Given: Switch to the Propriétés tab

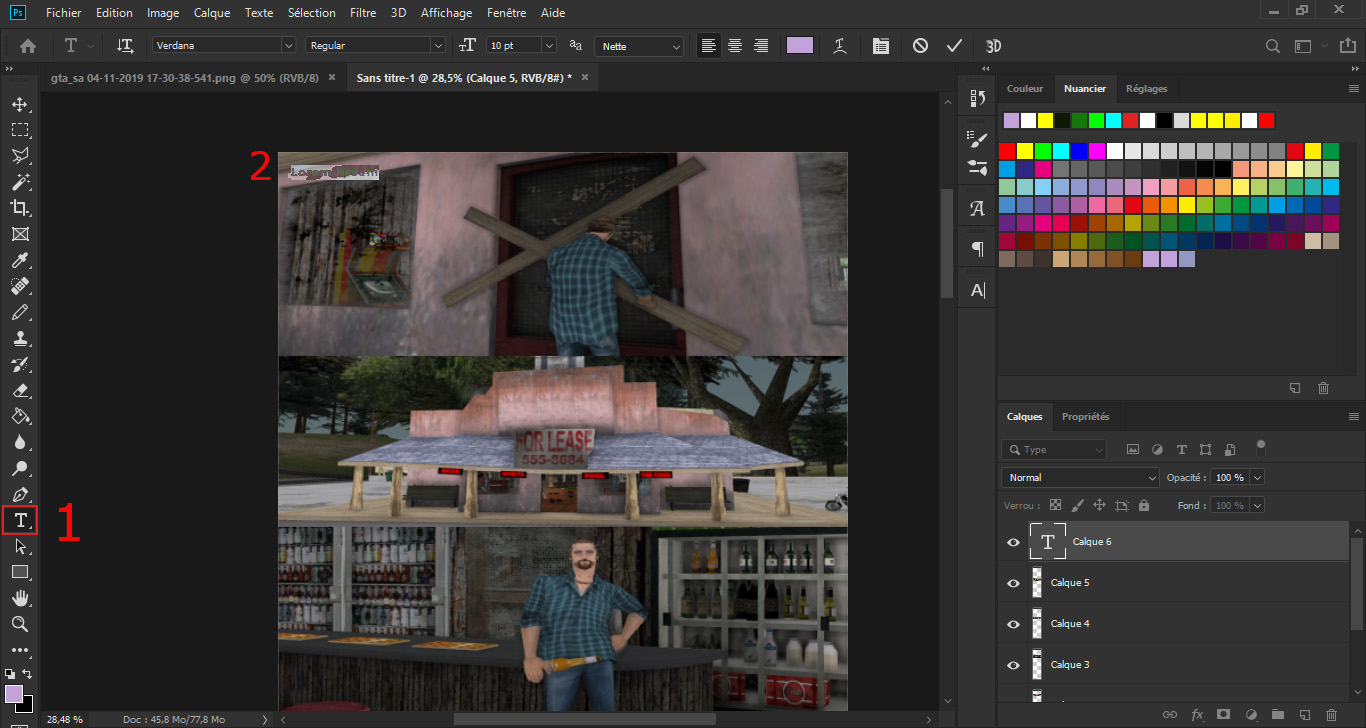Looking at the screenshot, I should pyautogui.click(x=1085, y=416).
